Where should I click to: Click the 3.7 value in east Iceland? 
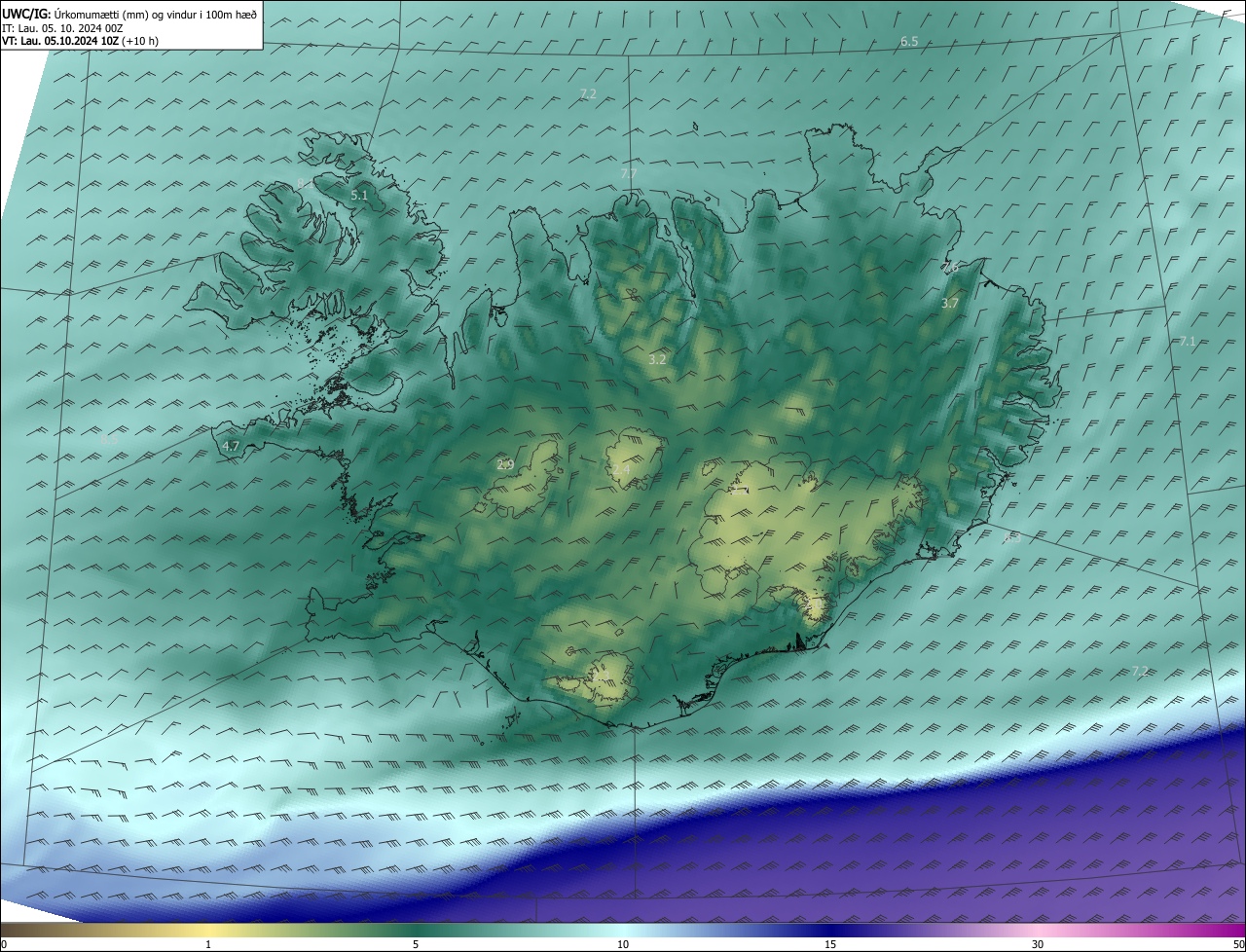click(x=950, y=304)
